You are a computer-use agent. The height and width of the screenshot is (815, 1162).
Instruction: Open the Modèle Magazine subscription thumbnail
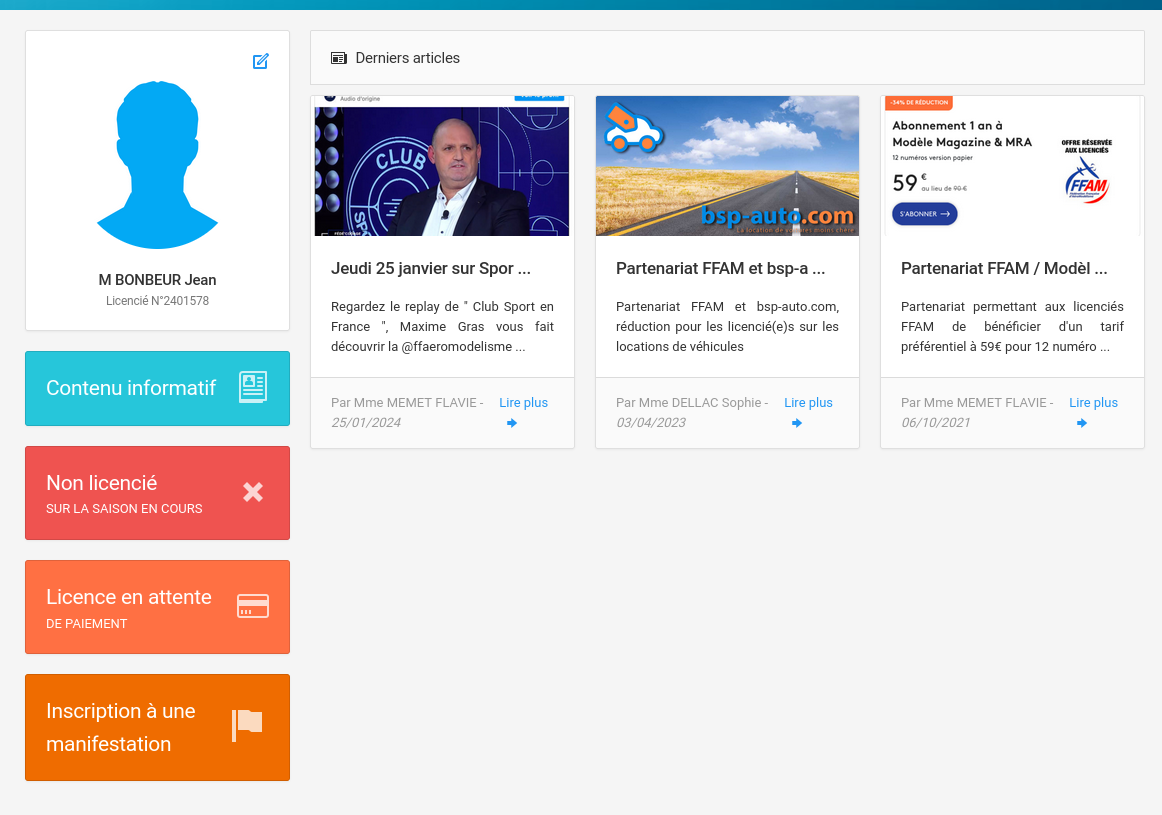[1012, 166]
